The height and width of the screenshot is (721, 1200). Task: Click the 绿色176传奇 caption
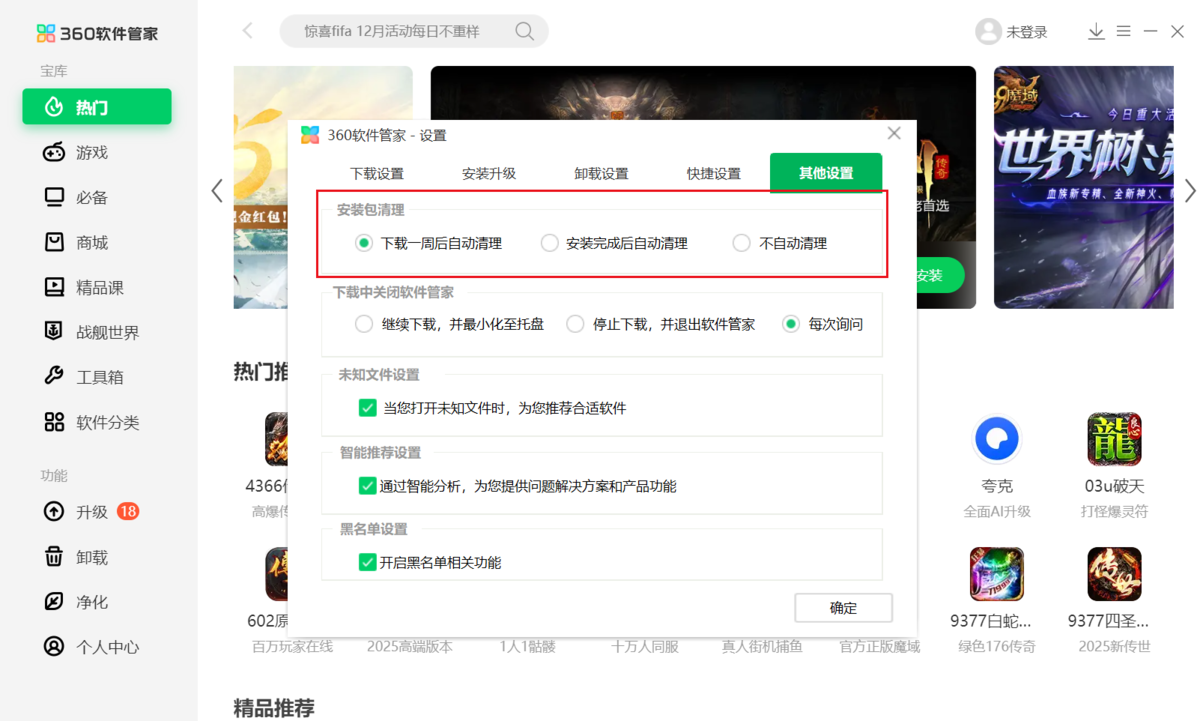point(997,646)
